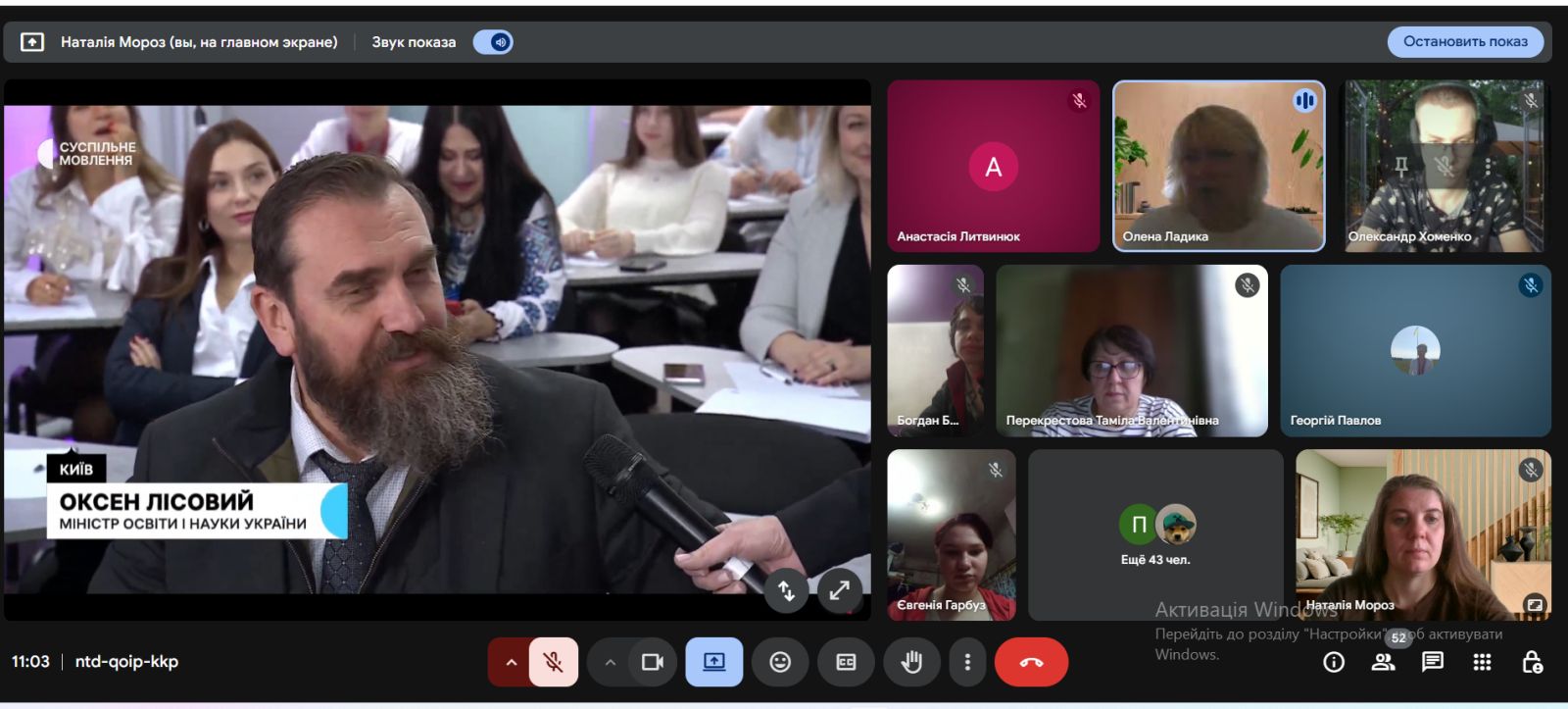Show the participants list panel
Screen dimensions: 1568x709
point(1383,662)
